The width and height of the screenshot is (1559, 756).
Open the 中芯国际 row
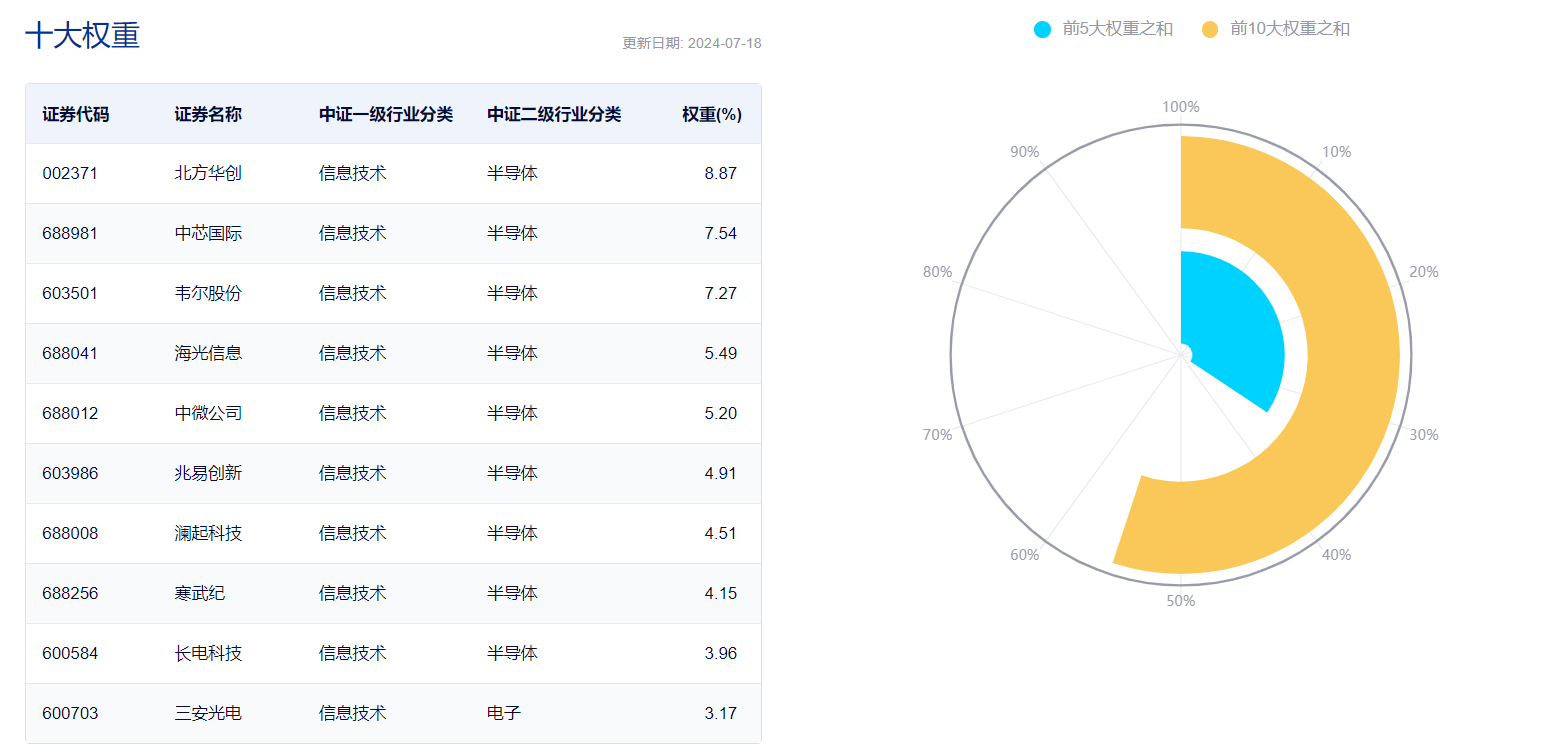tap(208, 233)
